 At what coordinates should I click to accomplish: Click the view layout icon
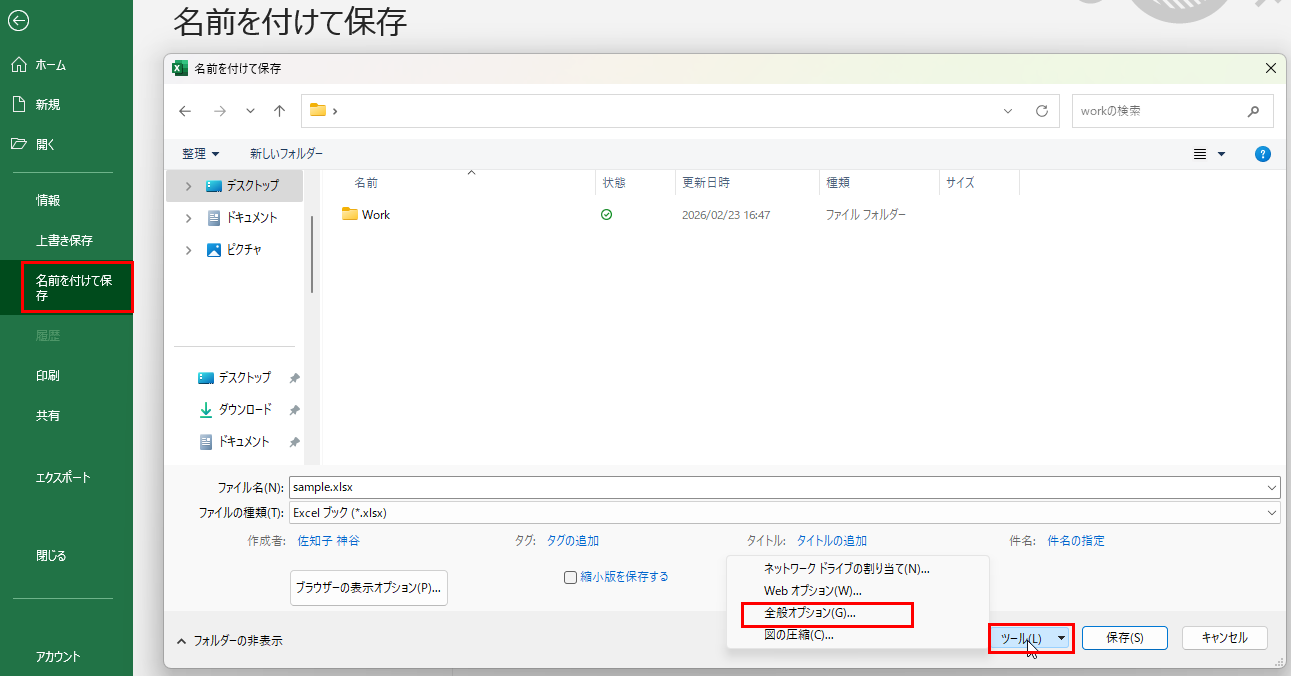coord(1201,154)
